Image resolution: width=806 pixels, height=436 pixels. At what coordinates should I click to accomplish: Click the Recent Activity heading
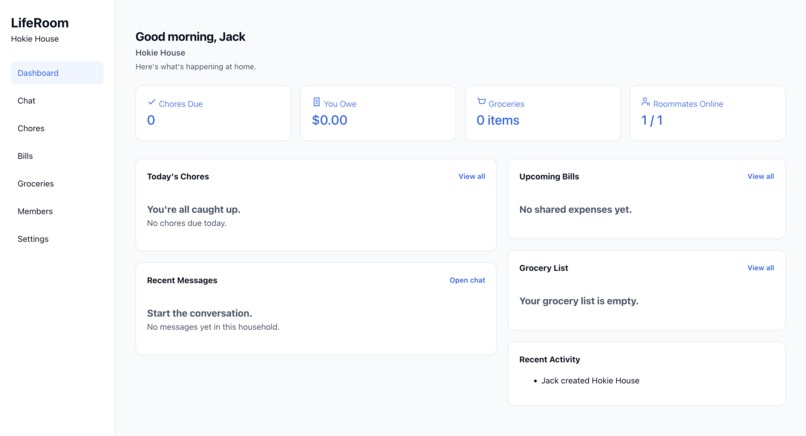549,360
